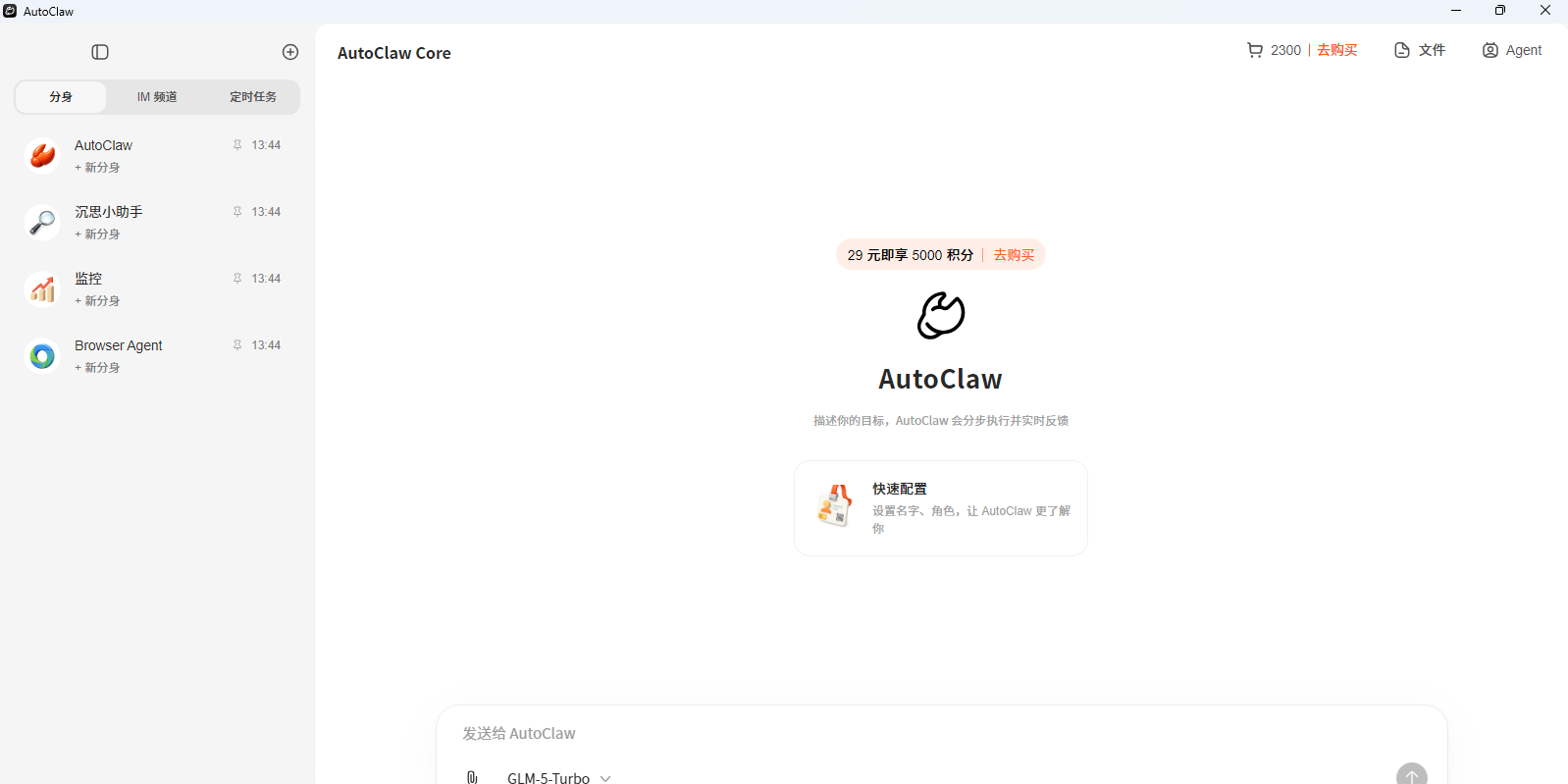The height and width of the screenshot is (784, 1568).
Task: Create a new agent with plus icon
Action: (x=290, y=52)
